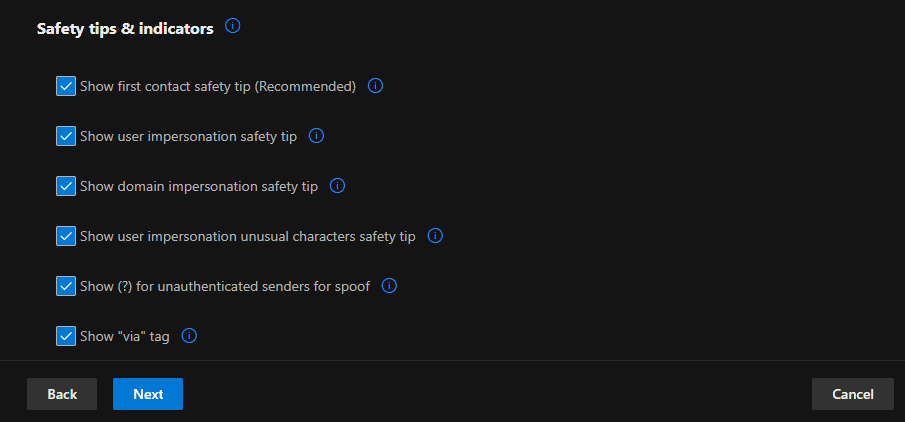Image resolution: width=905 pixels, height=422 pixels.
Task: Click info icon beside Show "via" tag
Action: 189,336
